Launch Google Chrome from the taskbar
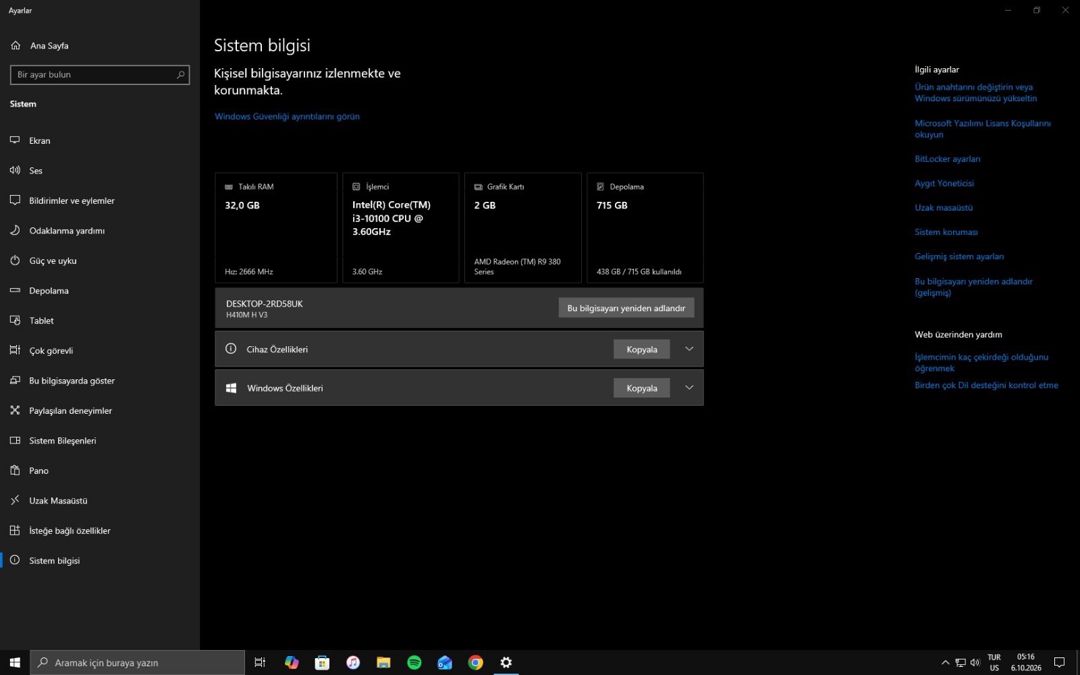1080x675 pixels. point(475,663)
